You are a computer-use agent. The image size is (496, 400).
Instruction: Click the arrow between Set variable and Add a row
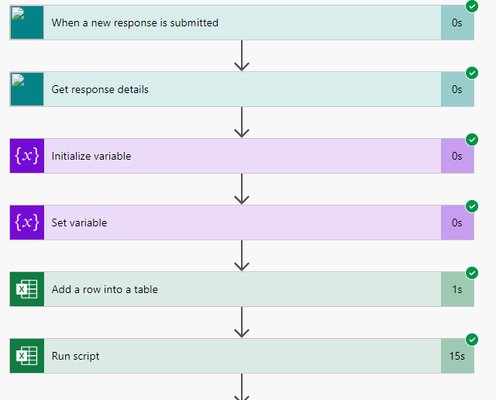[242, 256]
